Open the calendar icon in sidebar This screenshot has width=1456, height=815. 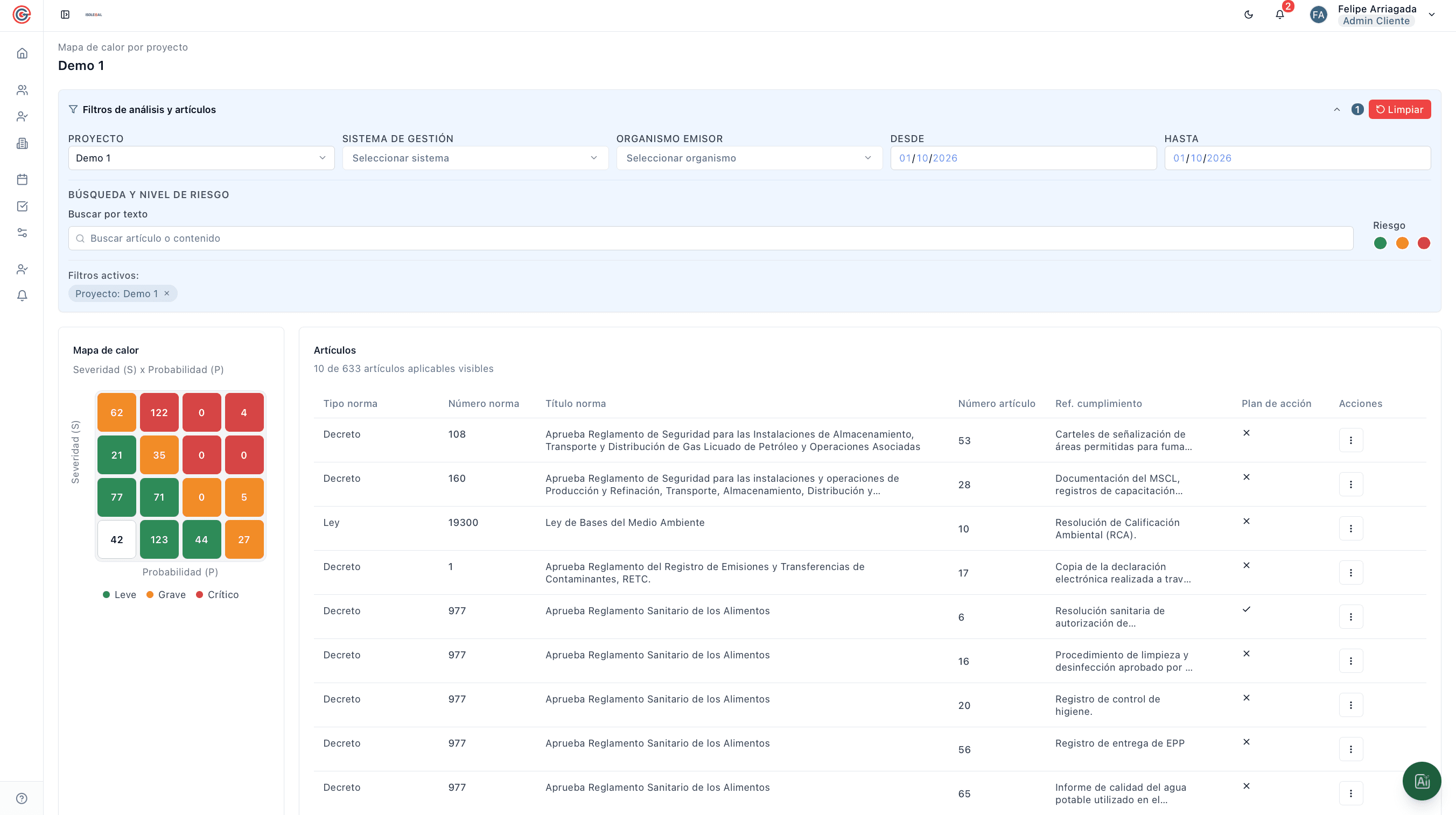(22, 180)
